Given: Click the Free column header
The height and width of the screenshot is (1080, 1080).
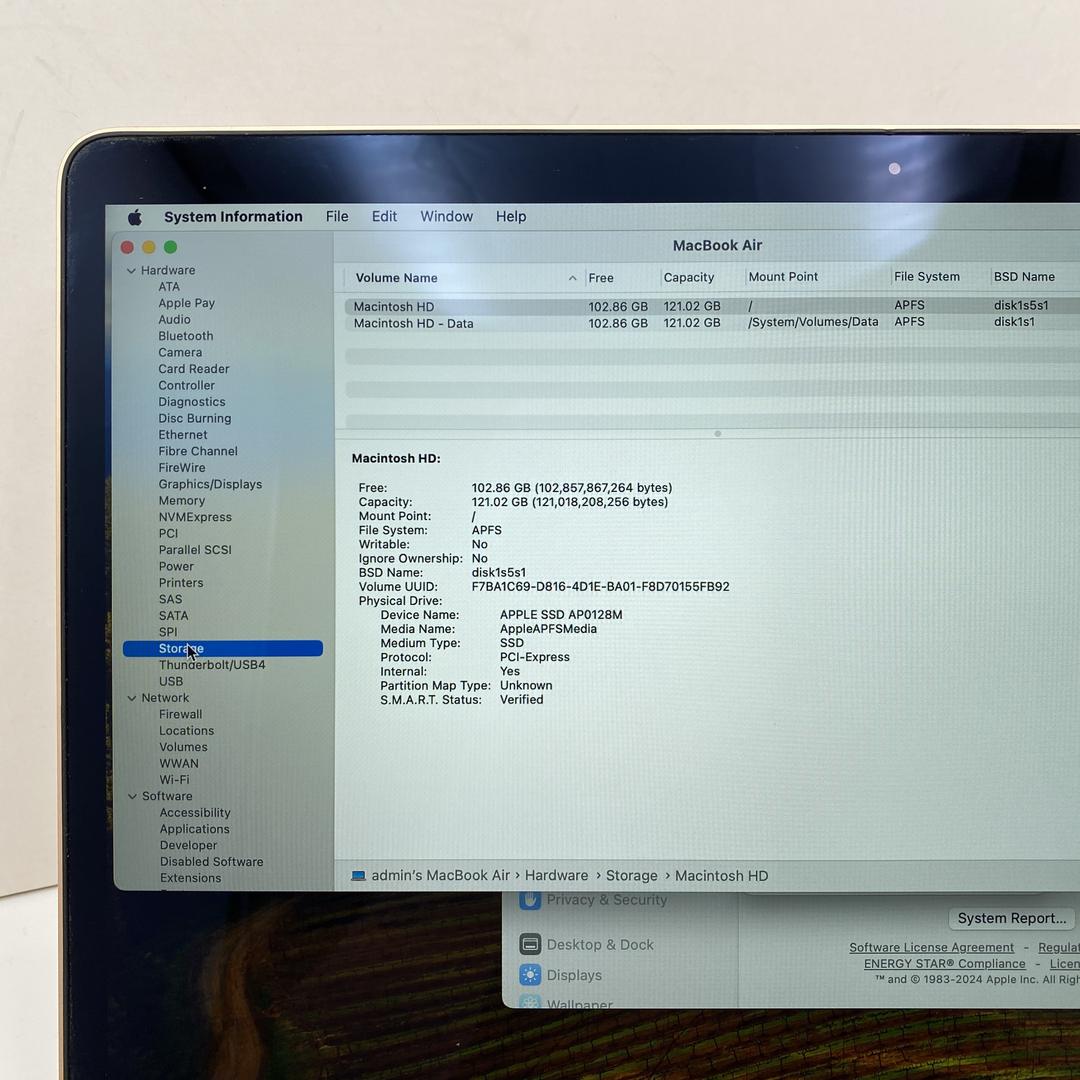Looking at the screenshot, I should (601, 278).
